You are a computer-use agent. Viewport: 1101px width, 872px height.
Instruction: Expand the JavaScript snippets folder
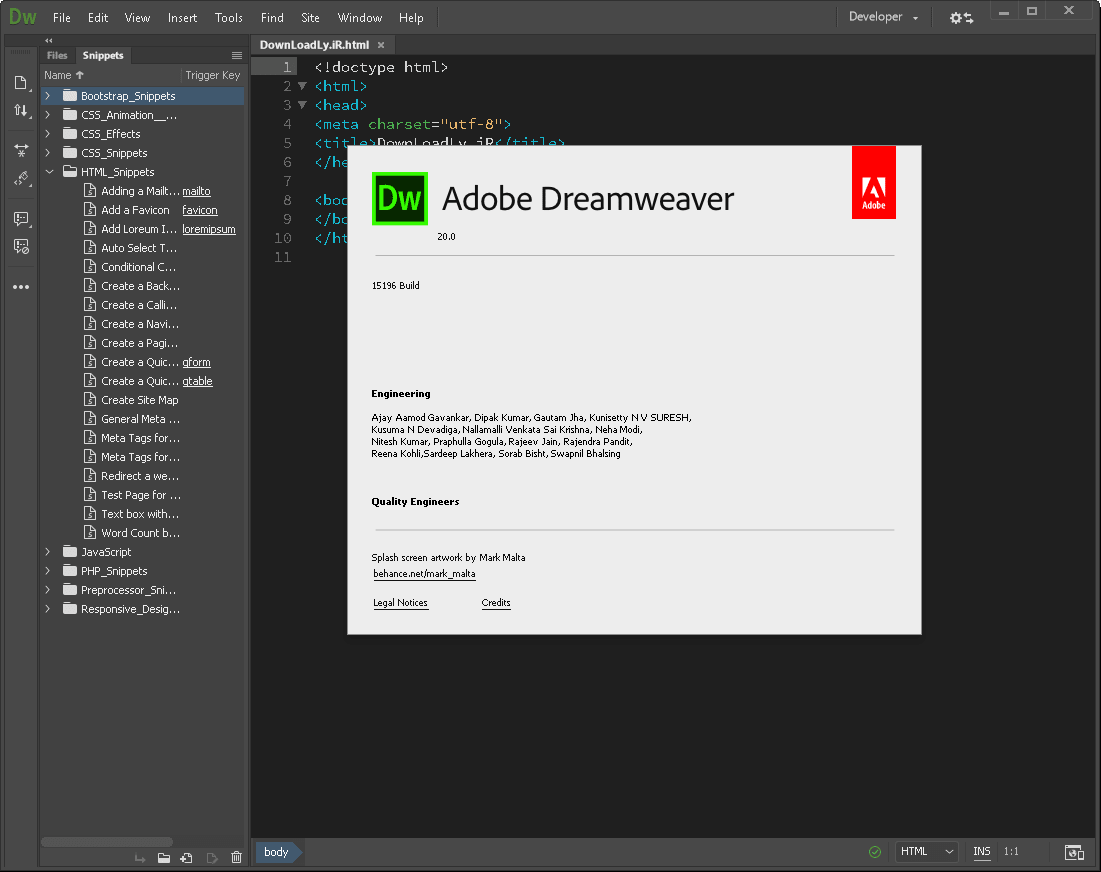pyautogui.click(x=47, y=551)
